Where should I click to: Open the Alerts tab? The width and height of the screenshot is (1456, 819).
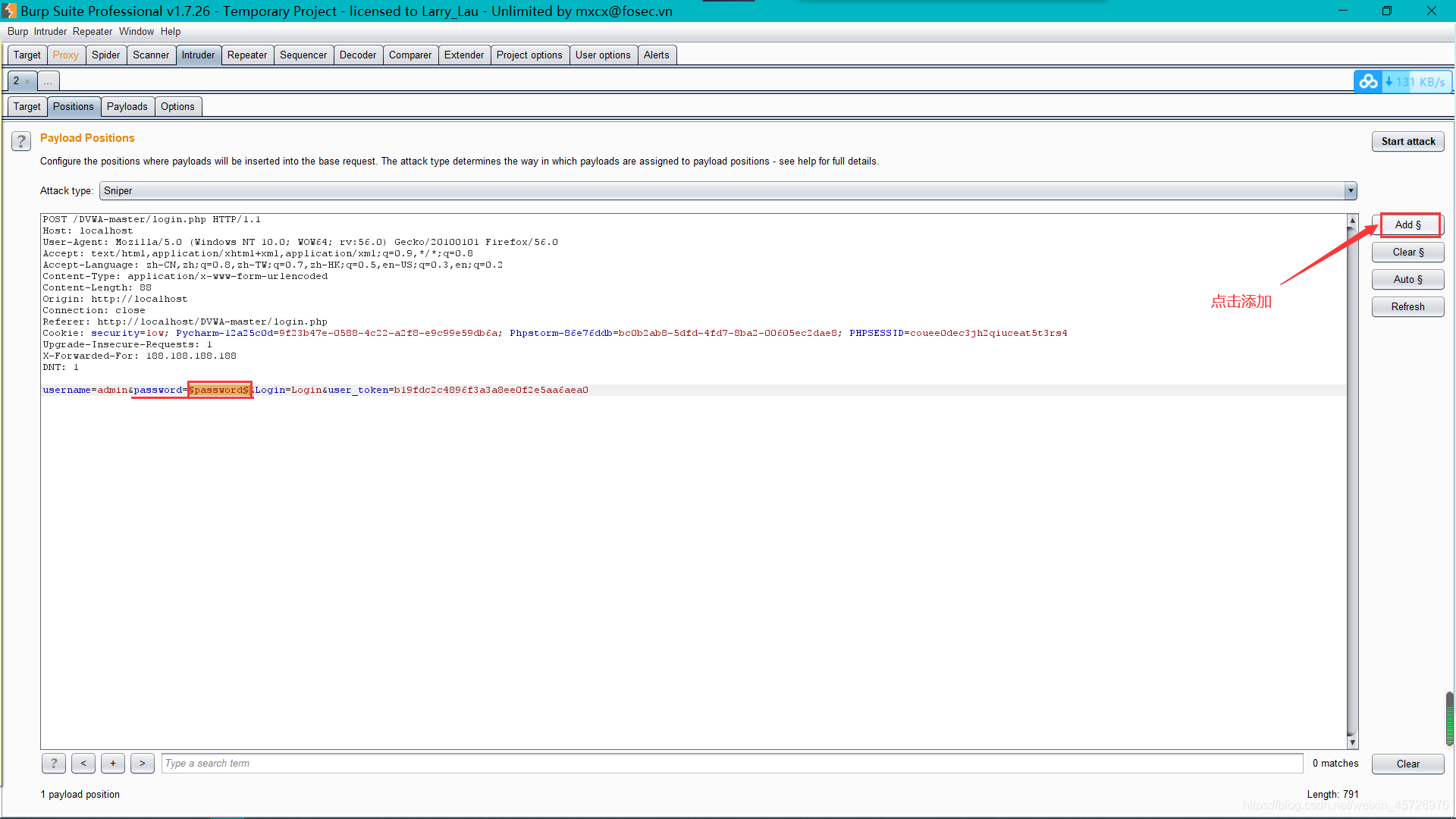[657, 55]
